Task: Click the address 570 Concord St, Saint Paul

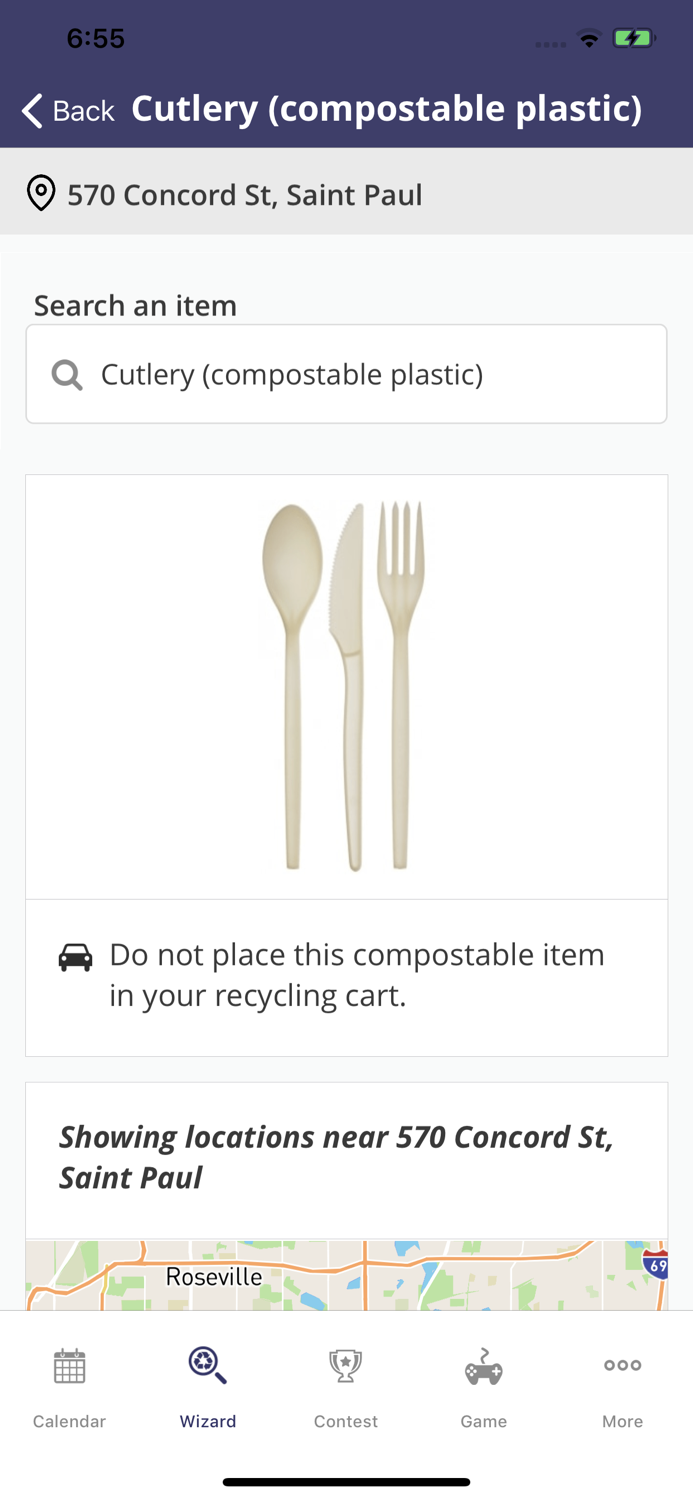Action: point(244,194)
